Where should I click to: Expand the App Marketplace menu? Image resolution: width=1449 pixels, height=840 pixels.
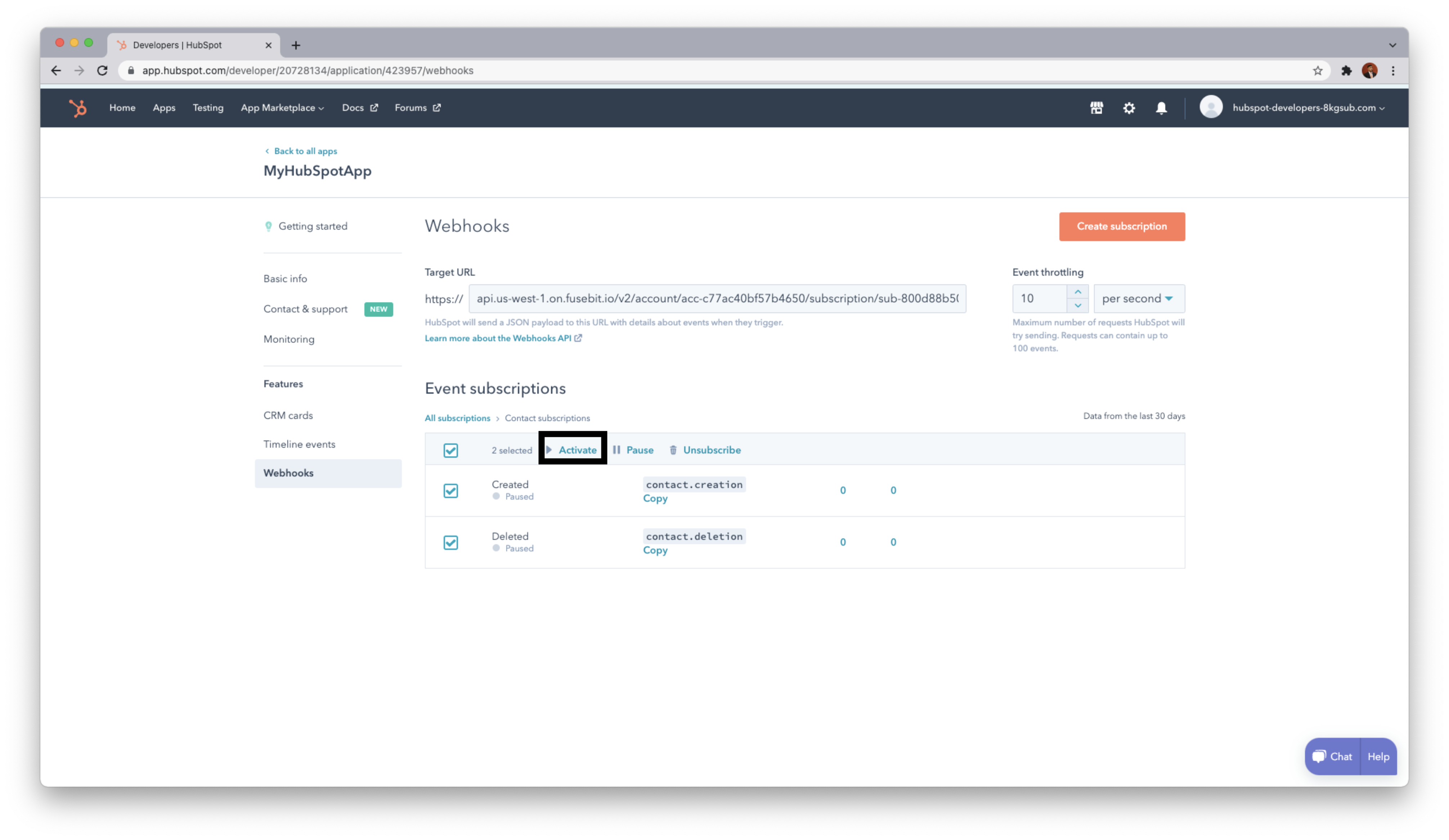(282, 108)
